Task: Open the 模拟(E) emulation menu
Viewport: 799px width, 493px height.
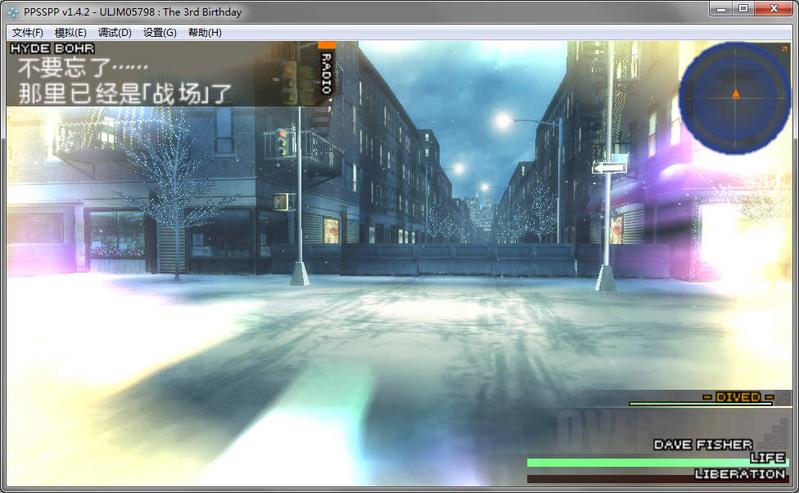Action: click(71, 33)
